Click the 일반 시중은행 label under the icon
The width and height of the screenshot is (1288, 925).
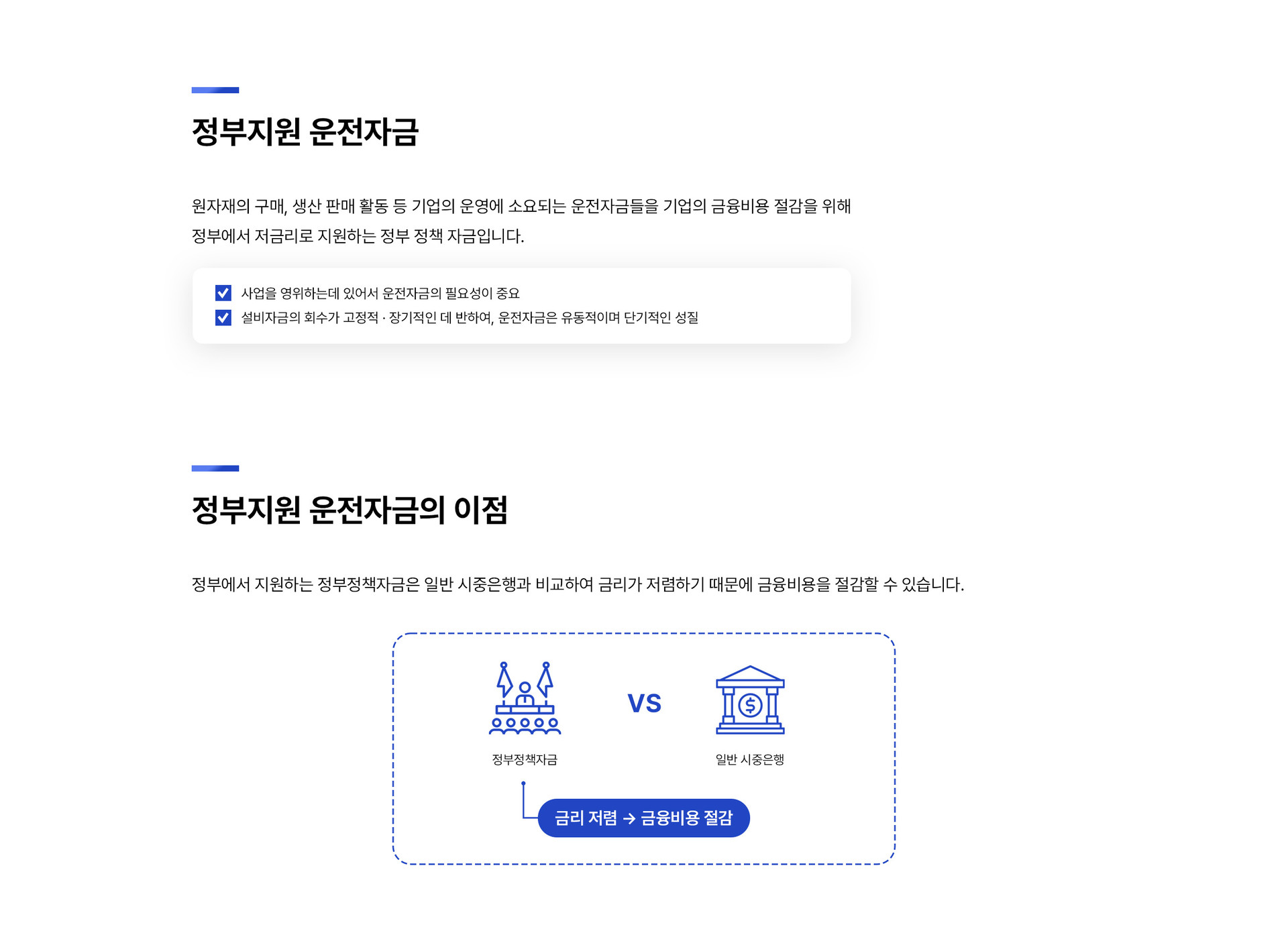point(750,759)
